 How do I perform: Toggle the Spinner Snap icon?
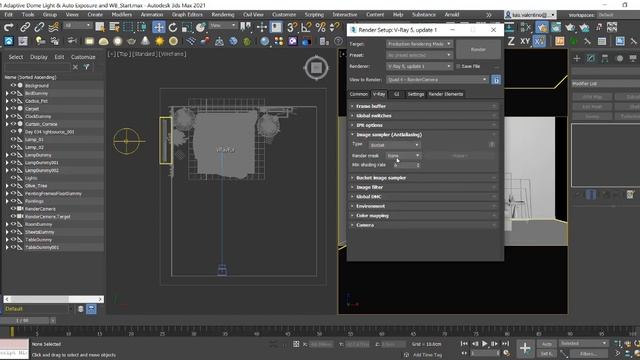coord(334,27)
